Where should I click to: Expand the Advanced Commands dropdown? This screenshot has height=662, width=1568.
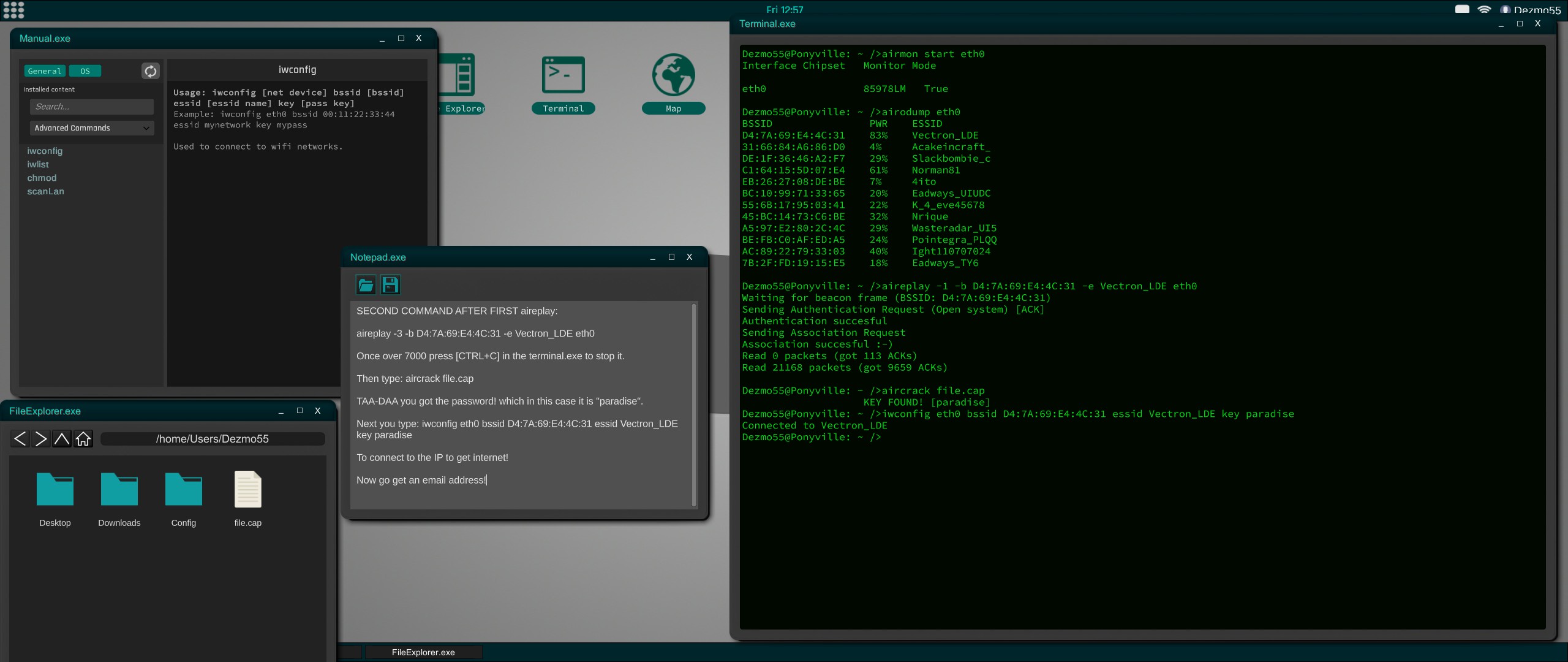tap(91, 127)
